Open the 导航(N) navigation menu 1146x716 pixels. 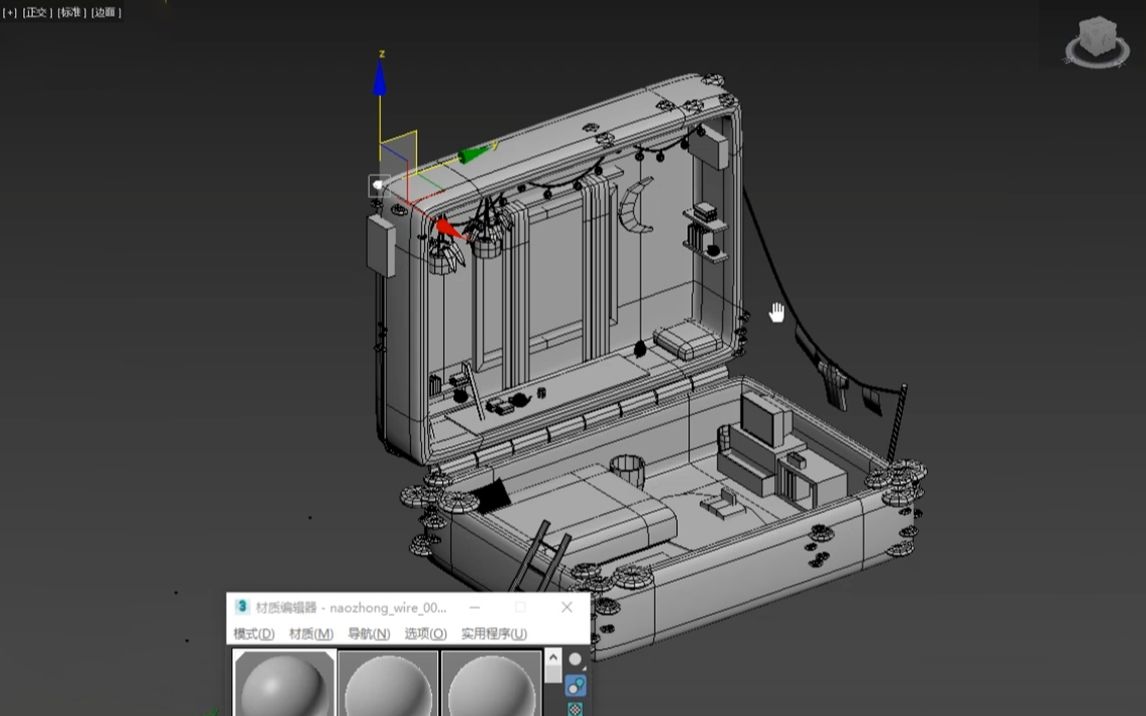click(x=370, y=633)
